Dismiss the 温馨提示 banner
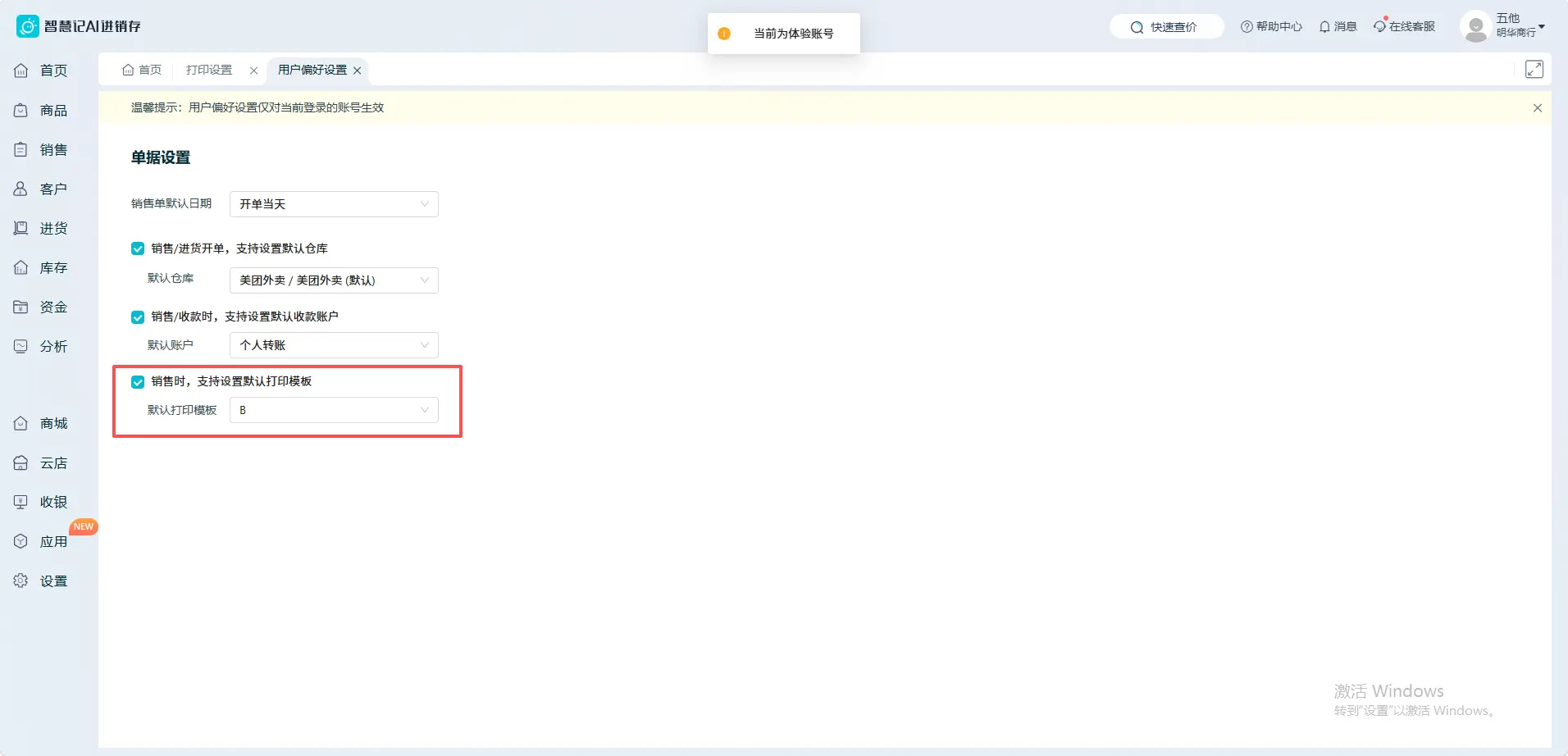1568x756 pixels. click(x=1538, y=107)
